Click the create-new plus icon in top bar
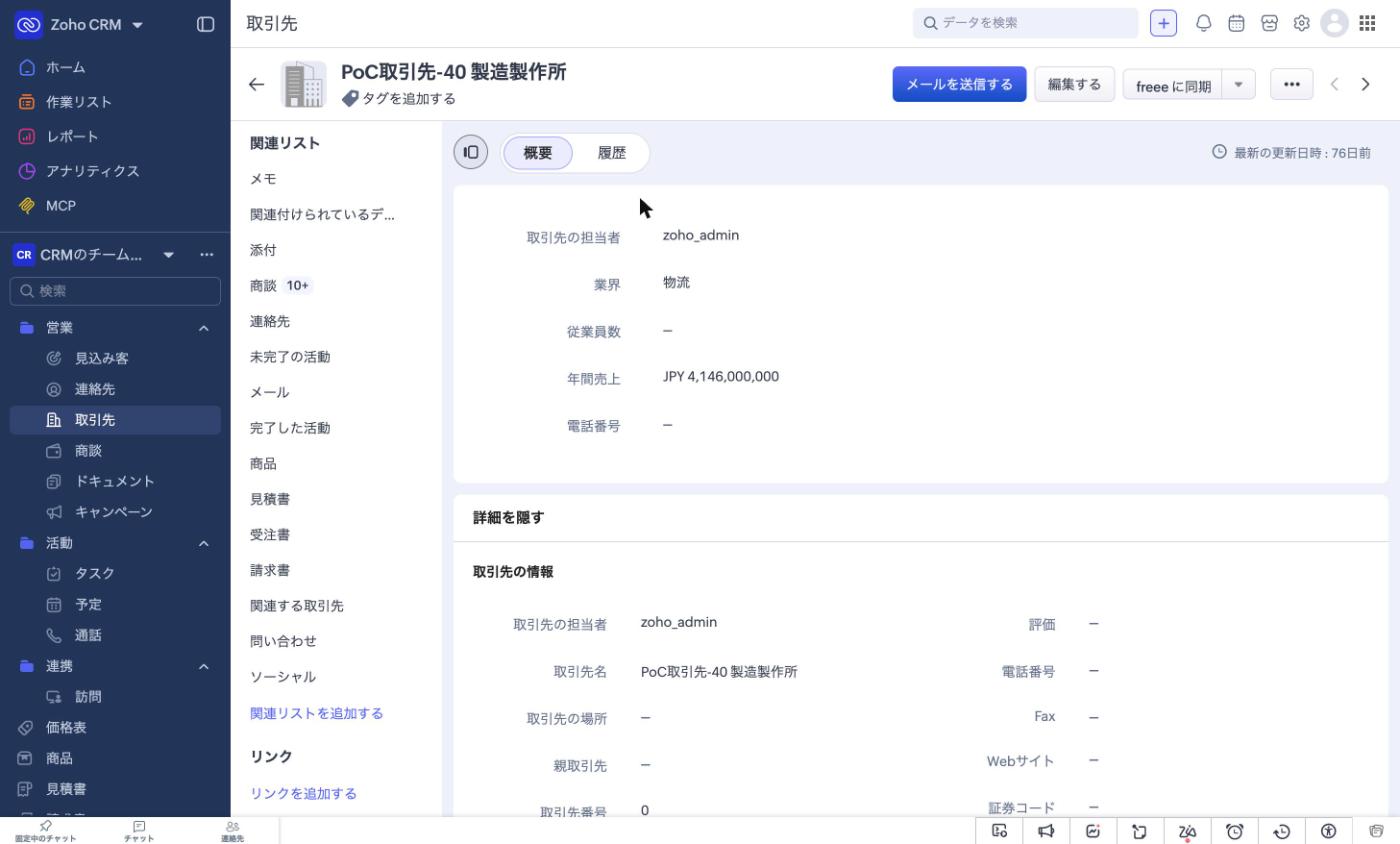The image size is (1400, 844). (x=1163, y=23)
